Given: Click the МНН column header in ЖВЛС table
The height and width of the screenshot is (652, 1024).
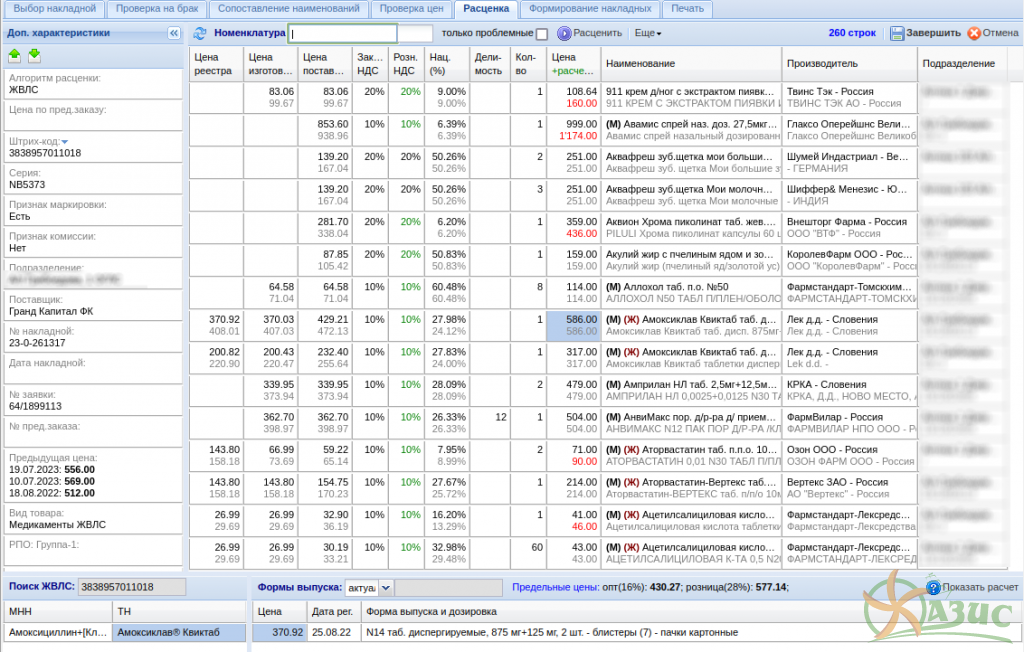Looking at the screenshot, I should point(58,611).
